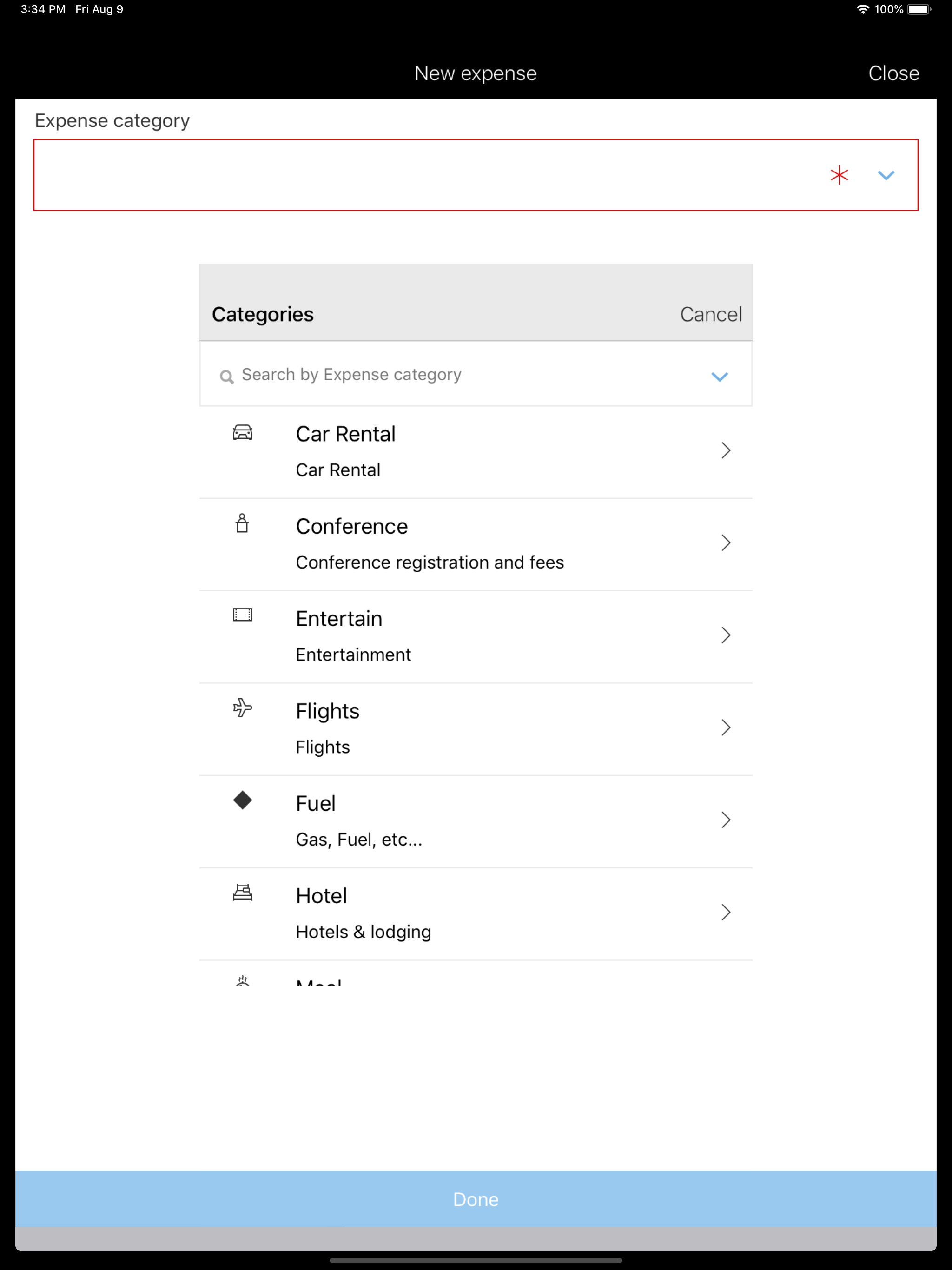Screen dimensions: 952x1270
Task: Open the Flights row chevron
Action: coord(726,728)
